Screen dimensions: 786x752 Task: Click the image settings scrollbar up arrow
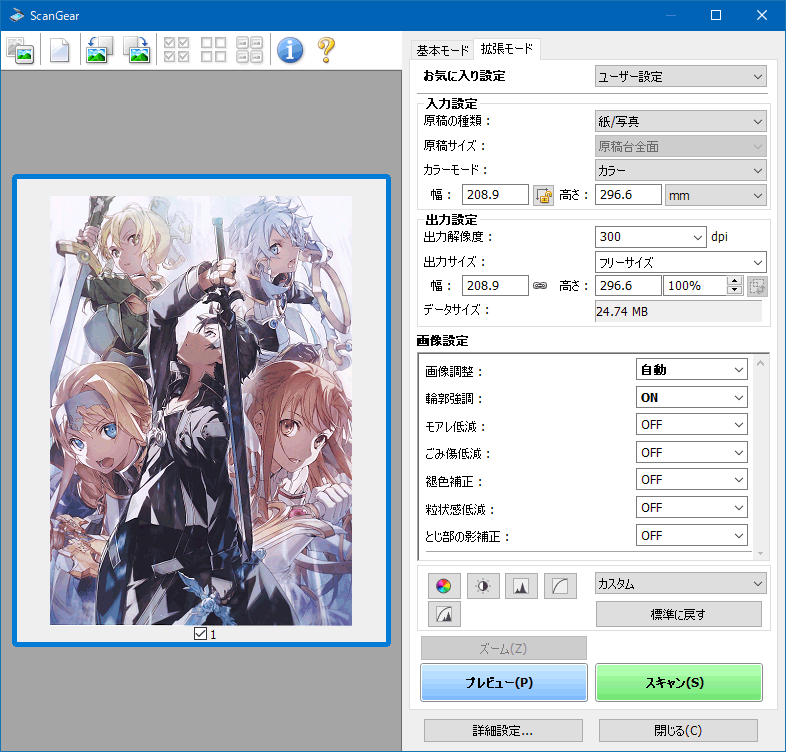click(x=760, y=363)
